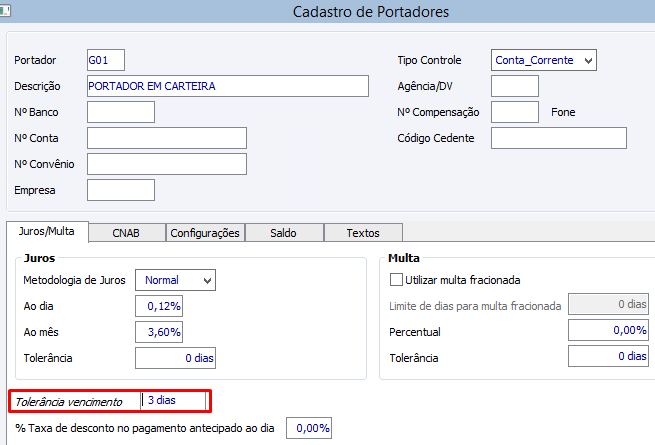This screenshot has height=445, width=655.
Task: Open the Configurações tab
Action: tap(205, 233)
